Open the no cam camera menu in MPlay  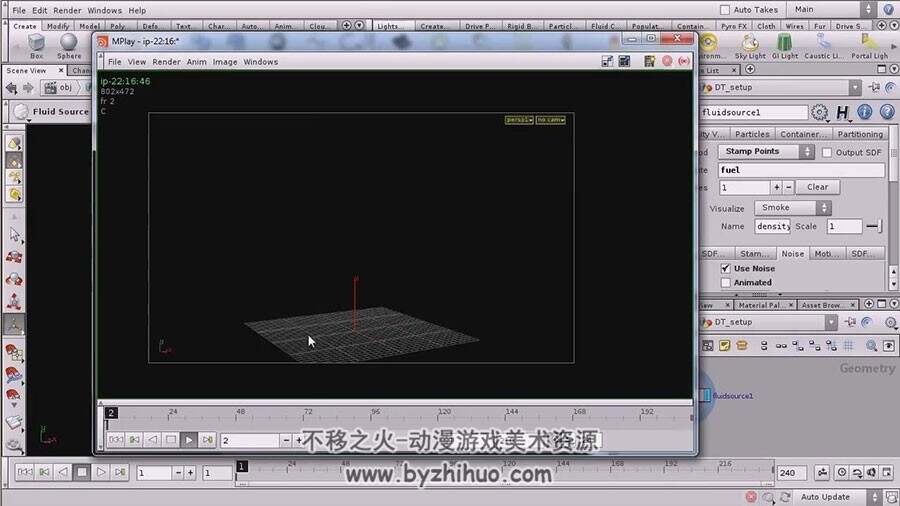click(x=550, y=119)
